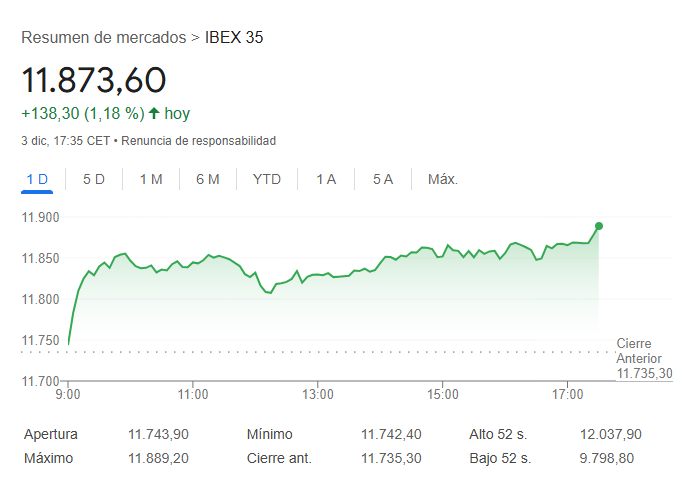The width and height of the screenshot is (700, 483).
Task: Open the Resumen de mercados link
Action: coord(104,37)
